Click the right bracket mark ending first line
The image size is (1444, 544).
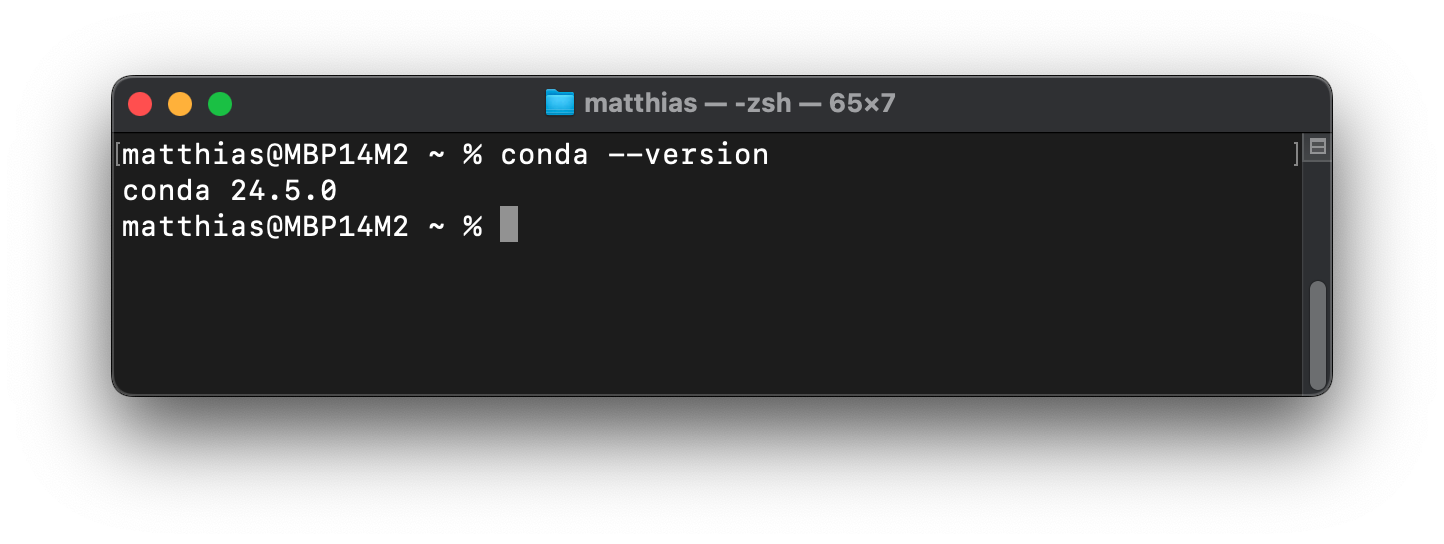click(1296, 155)
